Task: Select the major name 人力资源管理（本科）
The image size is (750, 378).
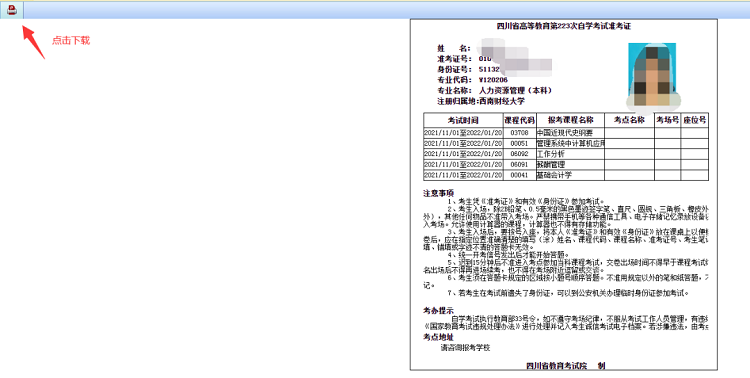Action: pos(516,90)
